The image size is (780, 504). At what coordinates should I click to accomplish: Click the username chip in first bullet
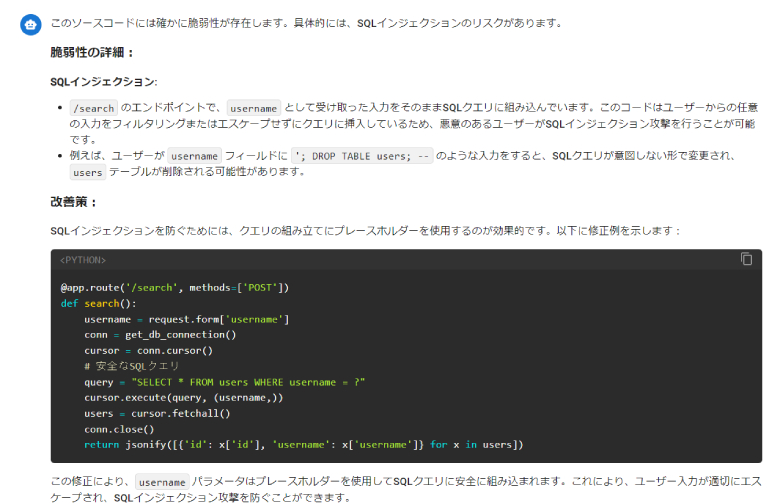(253, 108)
